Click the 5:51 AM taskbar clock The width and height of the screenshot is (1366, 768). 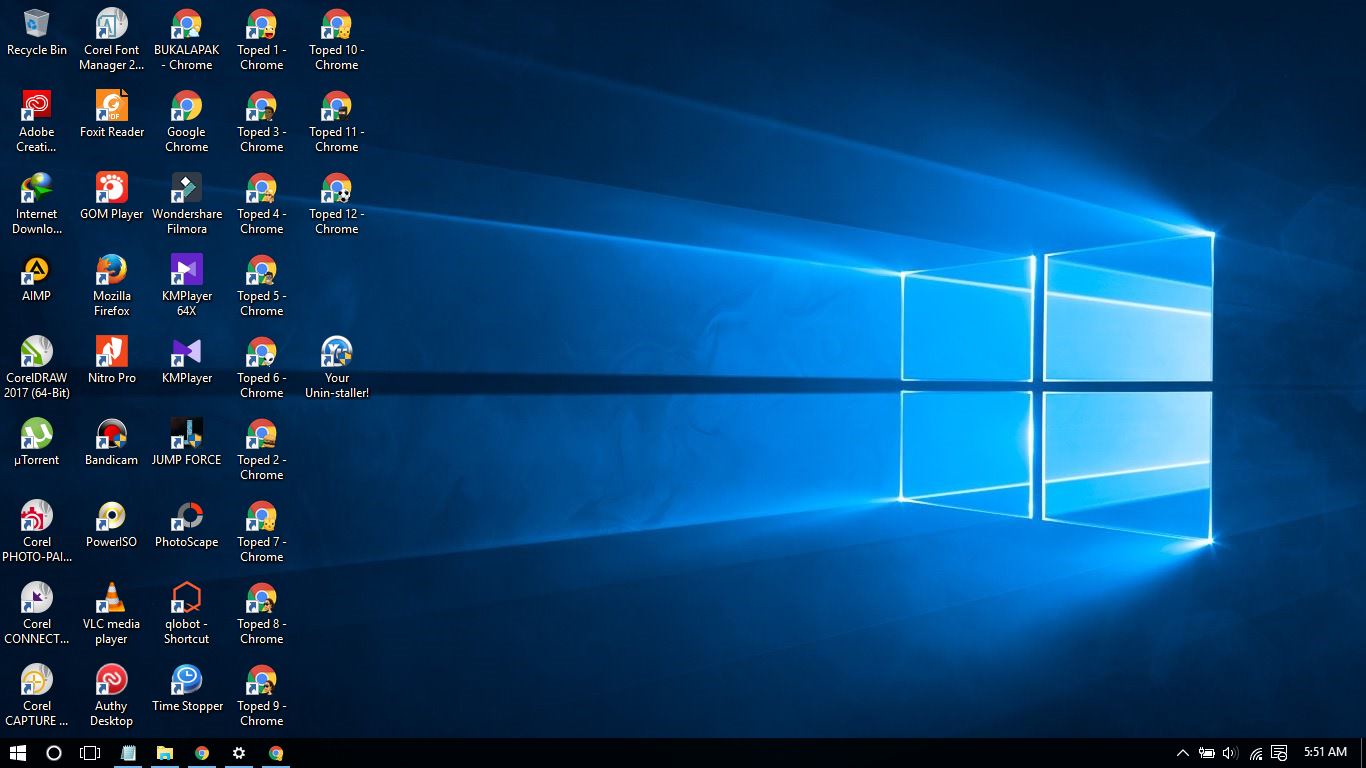(1325, 752)
